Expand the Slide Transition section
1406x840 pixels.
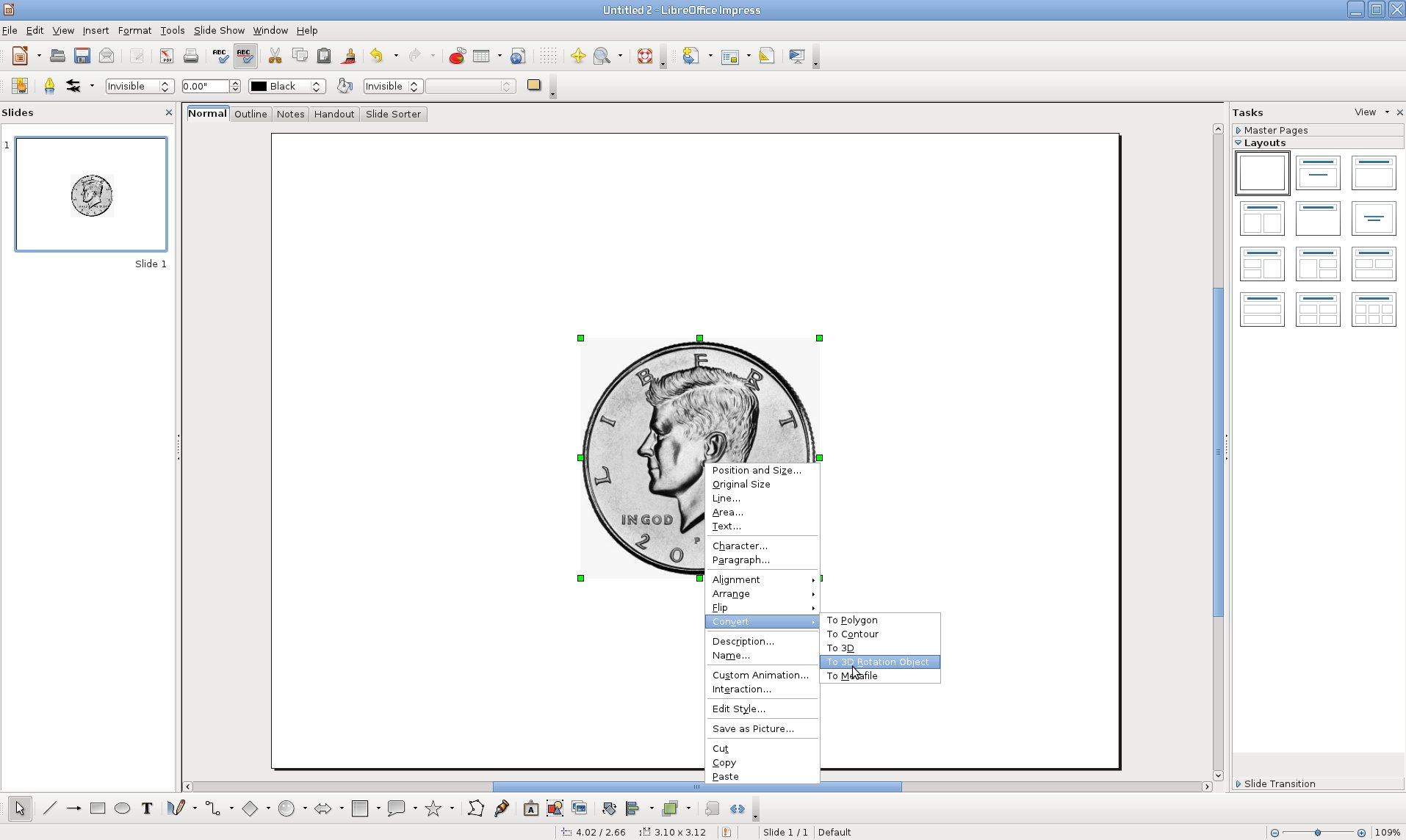click(1318, 783)
